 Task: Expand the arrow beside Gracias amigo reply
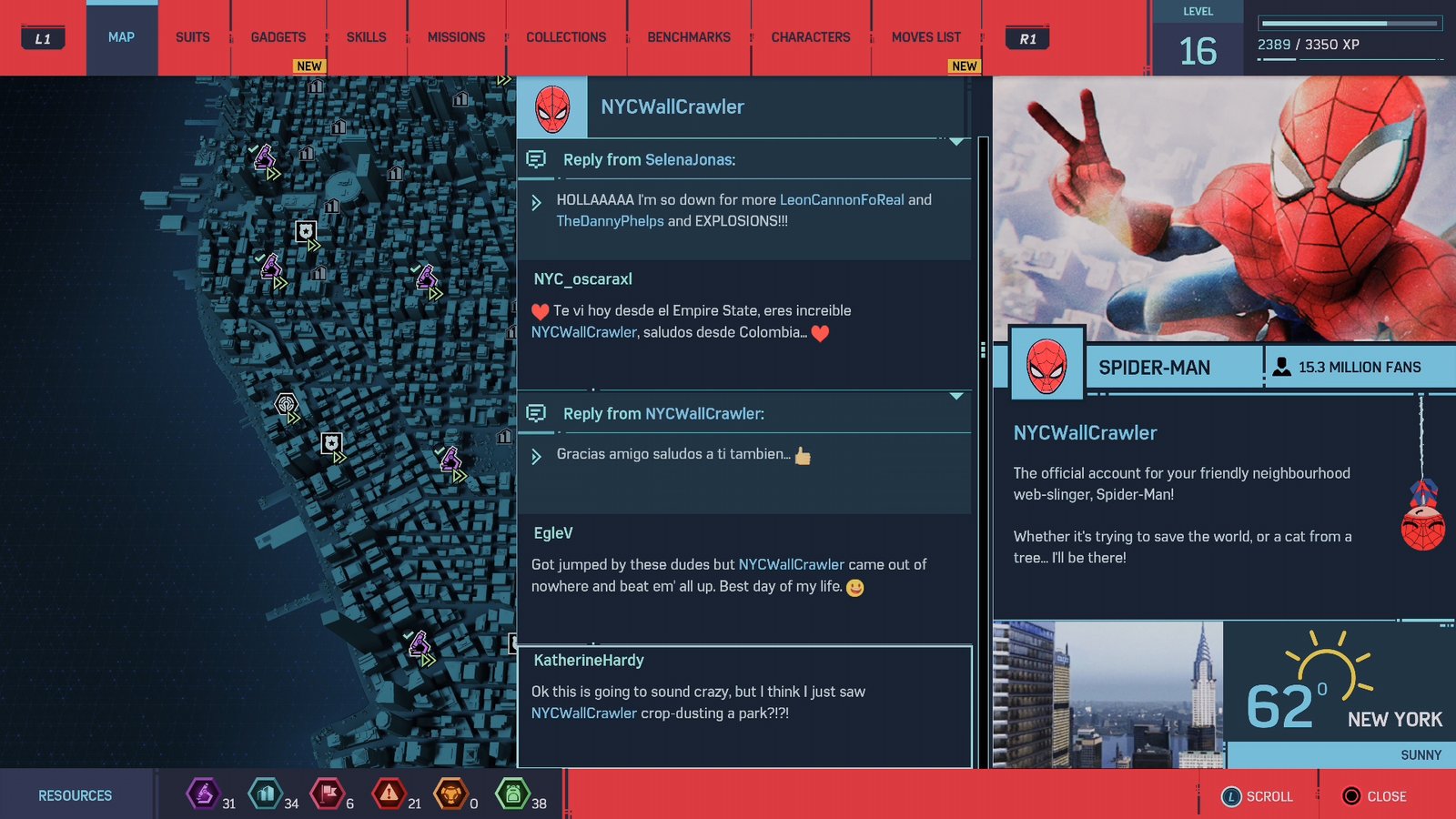(537, 456)
